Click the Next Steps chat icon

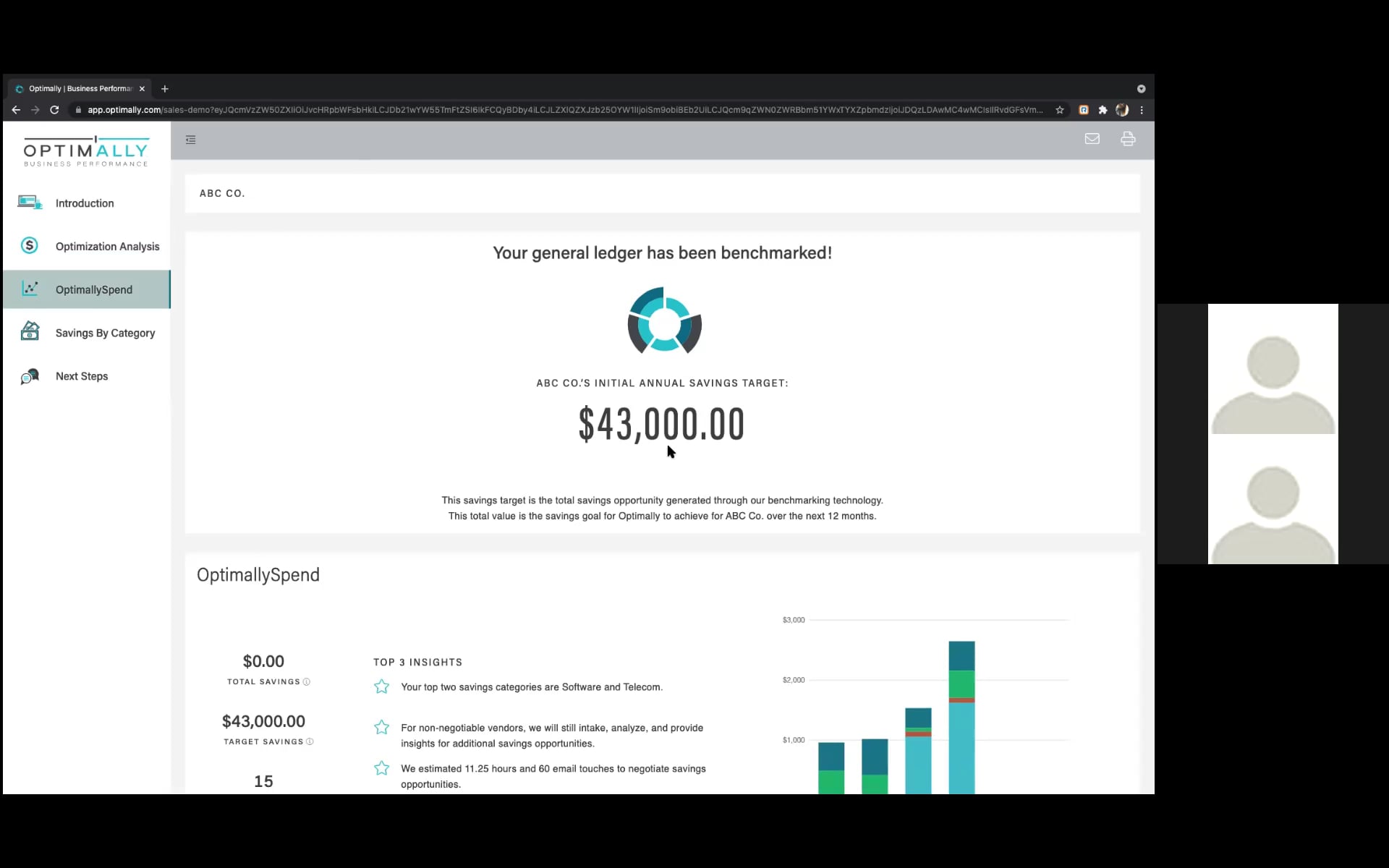30,376
